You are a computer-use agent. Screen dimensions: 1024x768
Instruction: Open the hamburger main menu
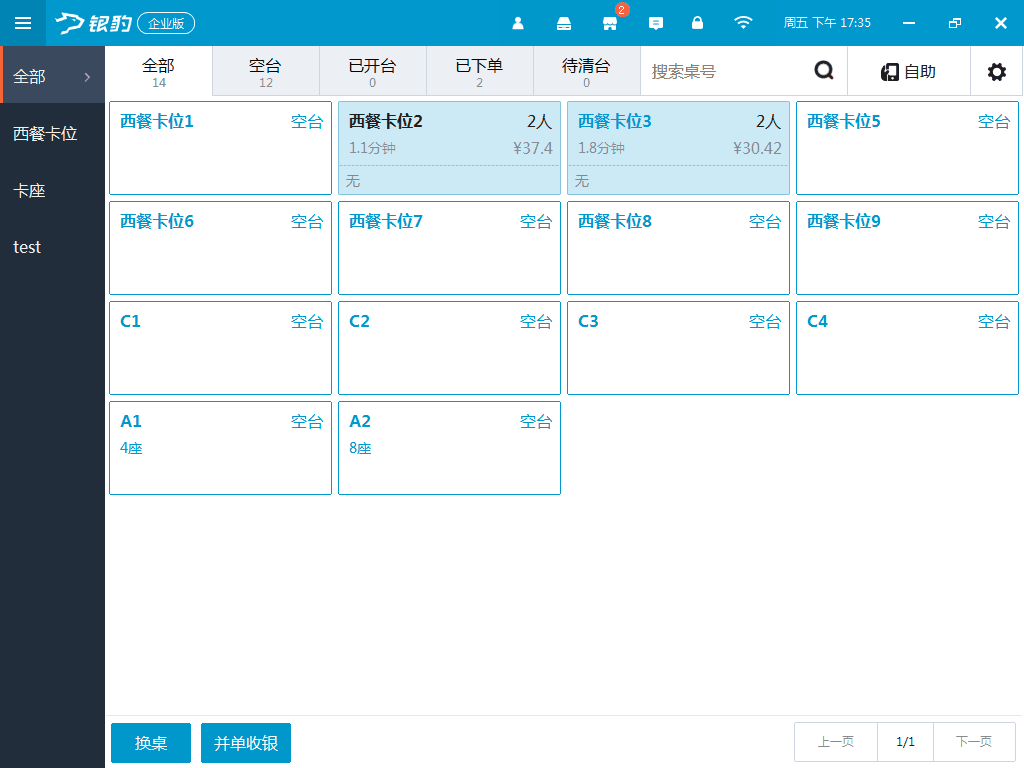coord(23,23)
